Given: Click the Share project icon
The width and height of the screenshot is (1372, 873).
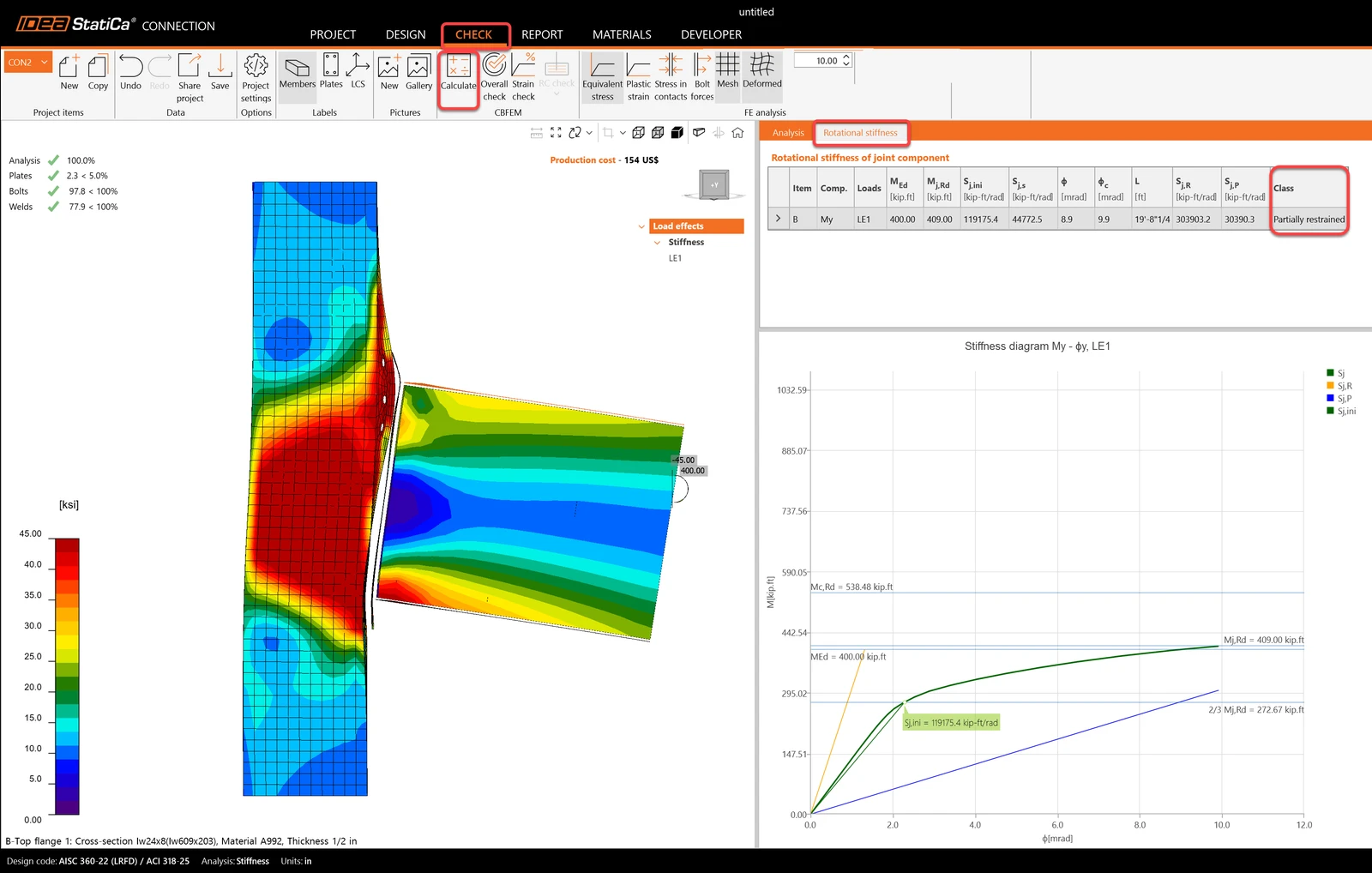Looking at the screenshot, I should click(190, 77).
